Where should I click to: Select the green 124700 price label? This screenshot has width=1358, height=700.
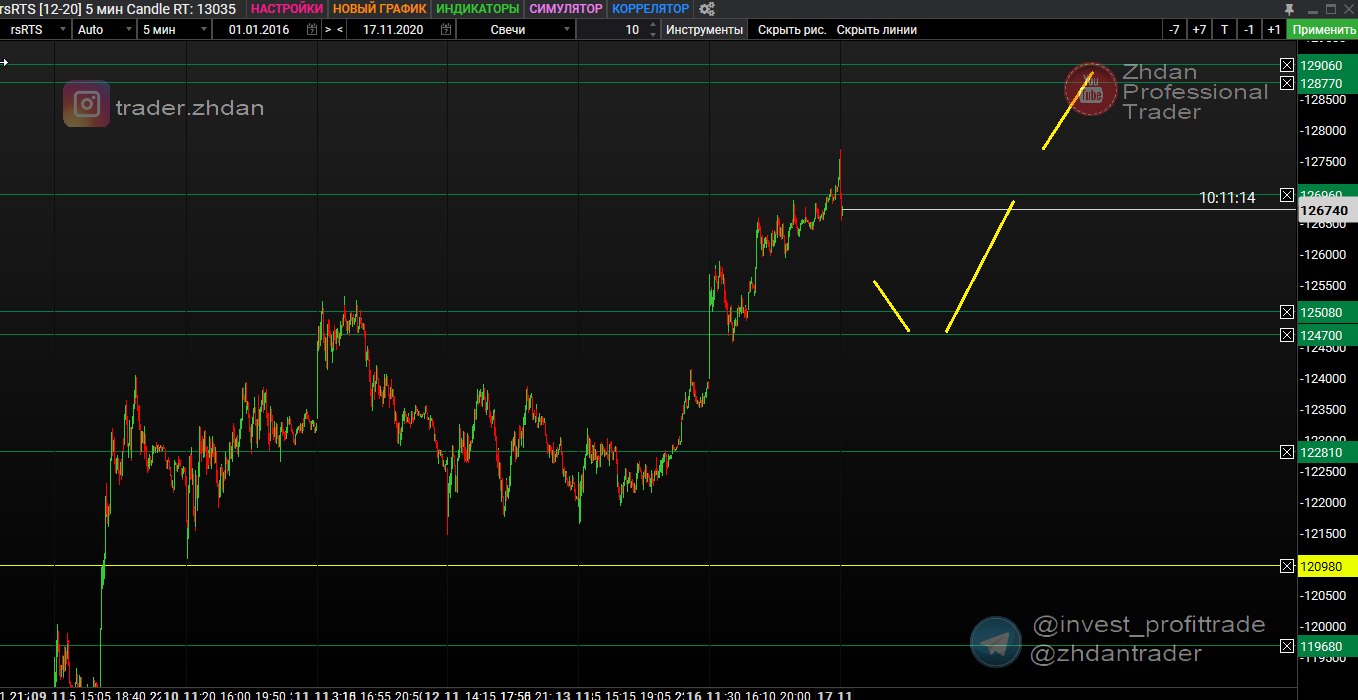1327,335
